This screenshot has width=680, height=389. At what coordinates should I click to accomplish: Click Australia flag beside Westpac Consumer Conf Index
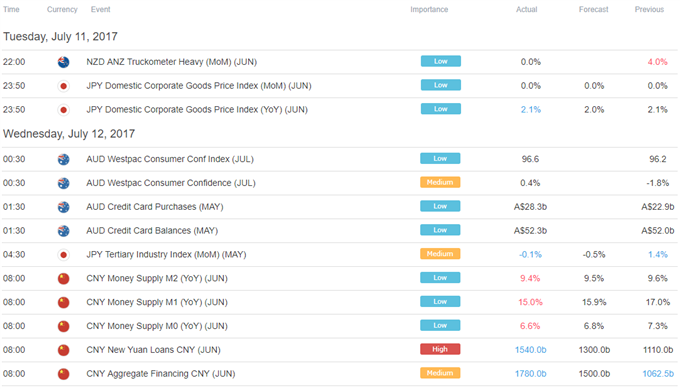(63, 159)
